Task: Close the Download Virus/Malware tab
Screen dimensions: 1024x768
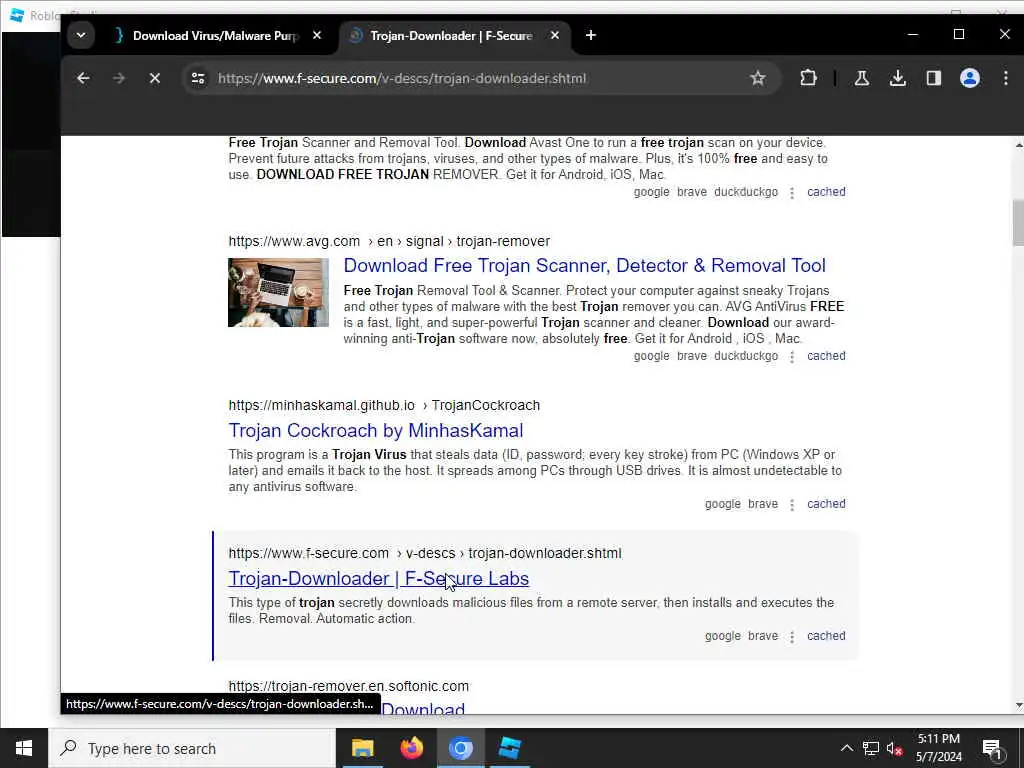Action: [x=317, y=35]
